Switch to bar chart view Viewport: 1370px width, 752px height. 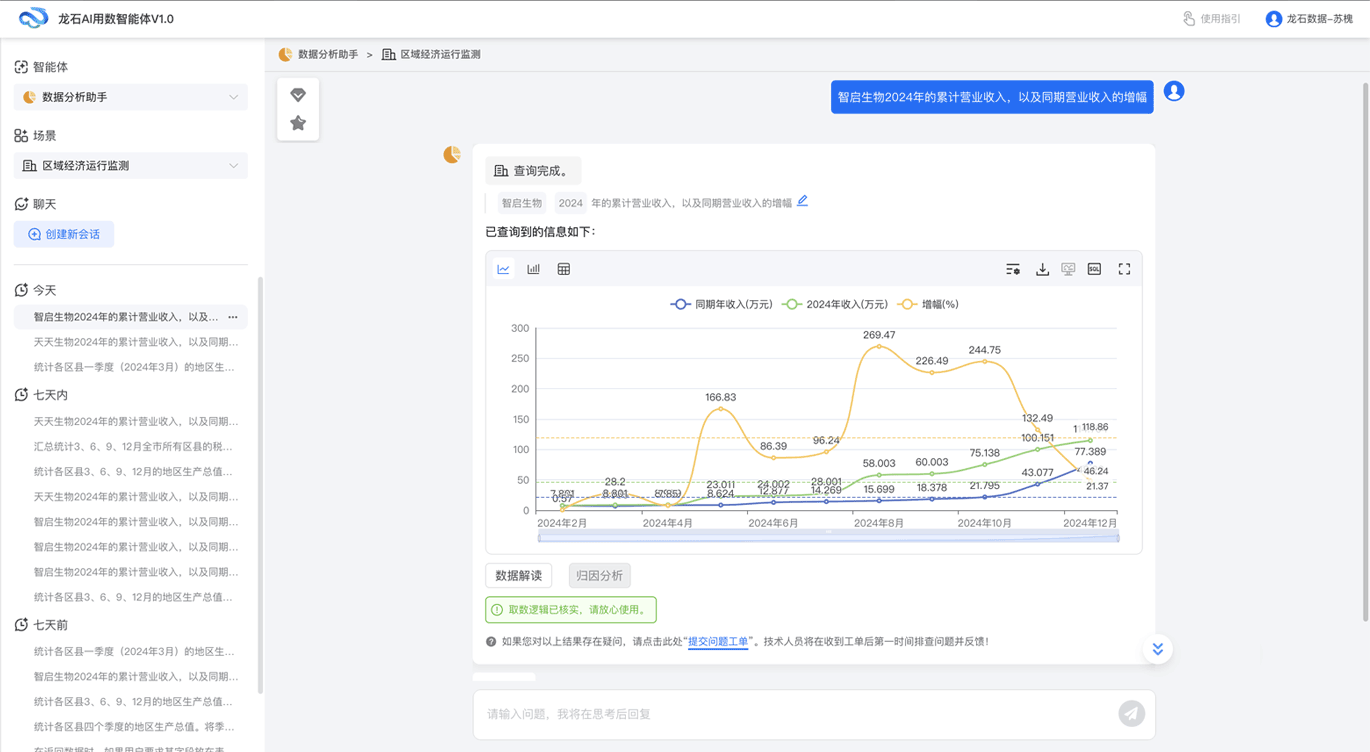pyautogui.click(x=533, y=269)
